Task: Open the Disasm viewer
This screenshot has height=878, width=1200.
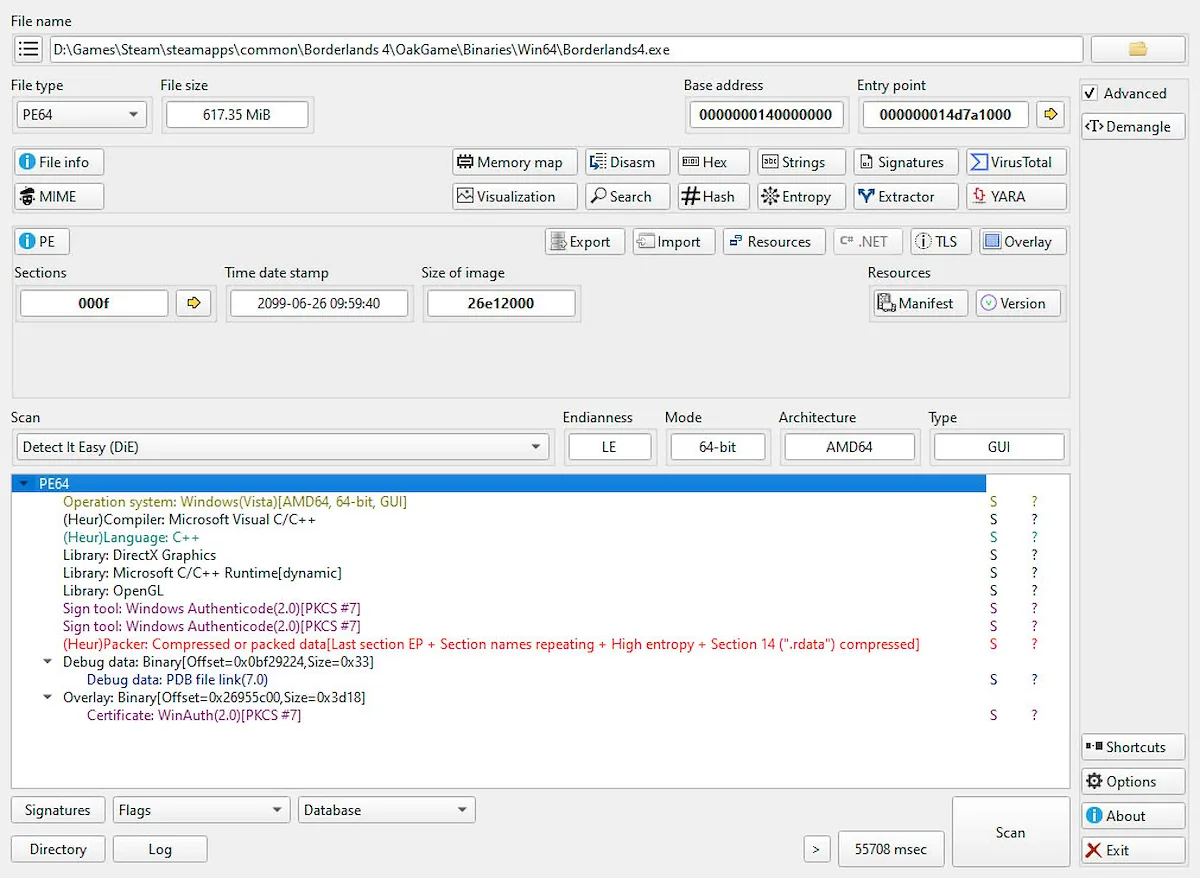Action: click(627, 162)
